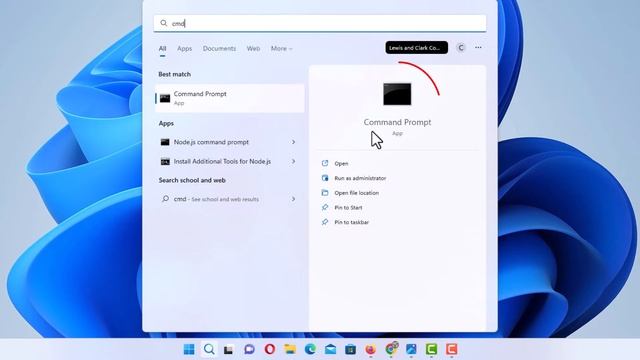Click the Pin to Start pin icon
The image size is (640, 360).
325,207
